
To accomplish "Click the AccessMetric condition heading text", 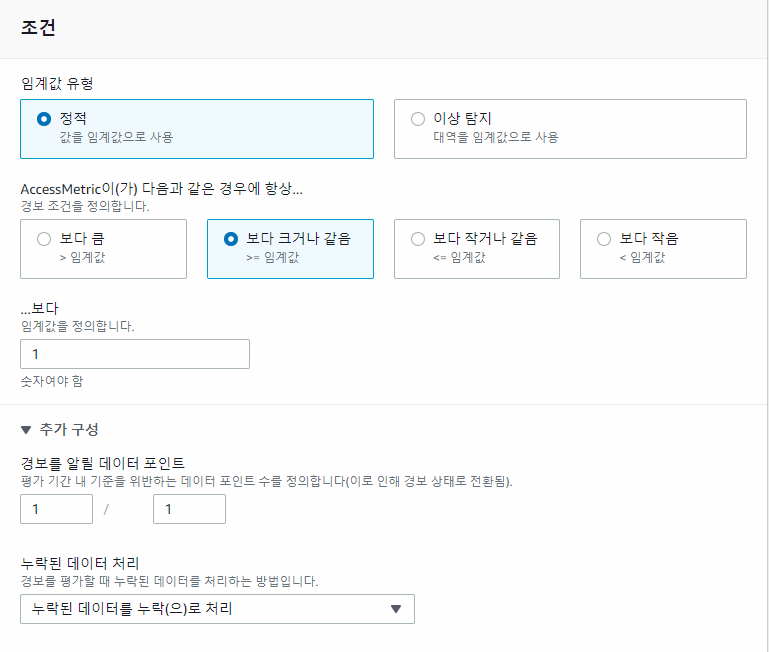I will click(x=162, y=189).
